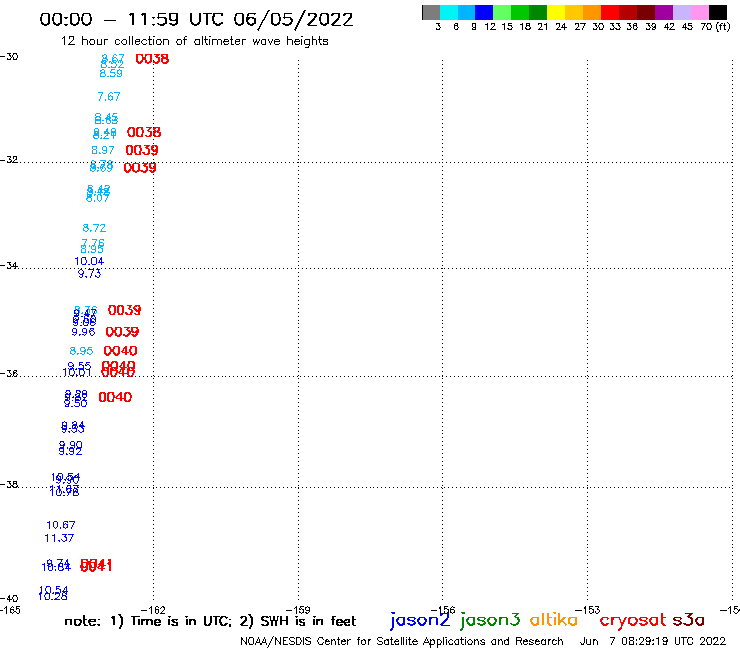The width and height of the screenshot is (740, 650).
Task: Click the -162 longitude axis label
Action: (153, 610)
